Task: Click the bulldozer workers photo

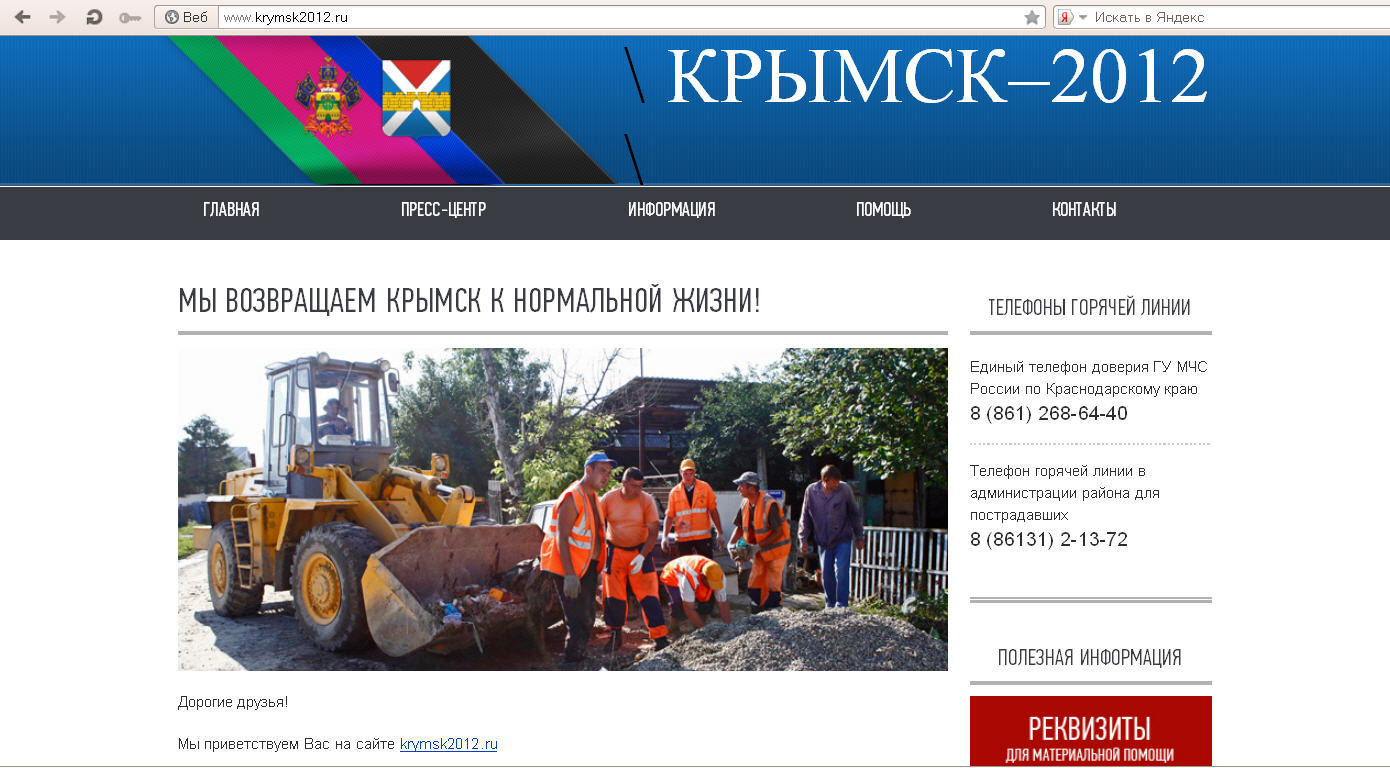Action: 562,508
